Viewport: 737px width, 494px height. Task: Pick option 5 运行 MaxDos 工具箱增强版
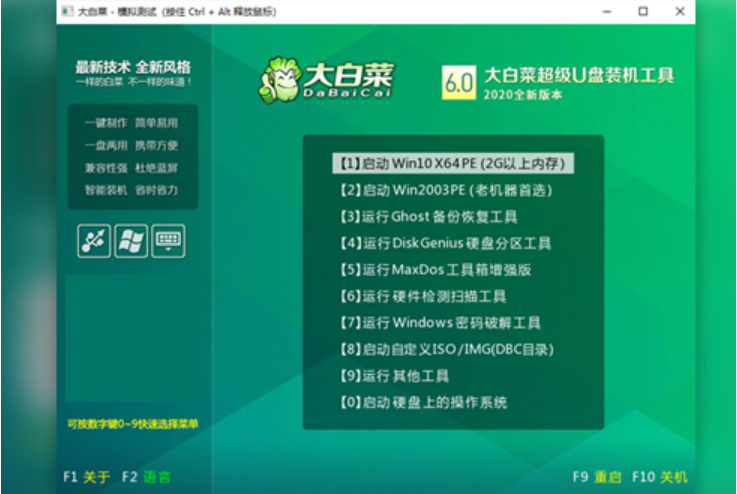(436, 270)
